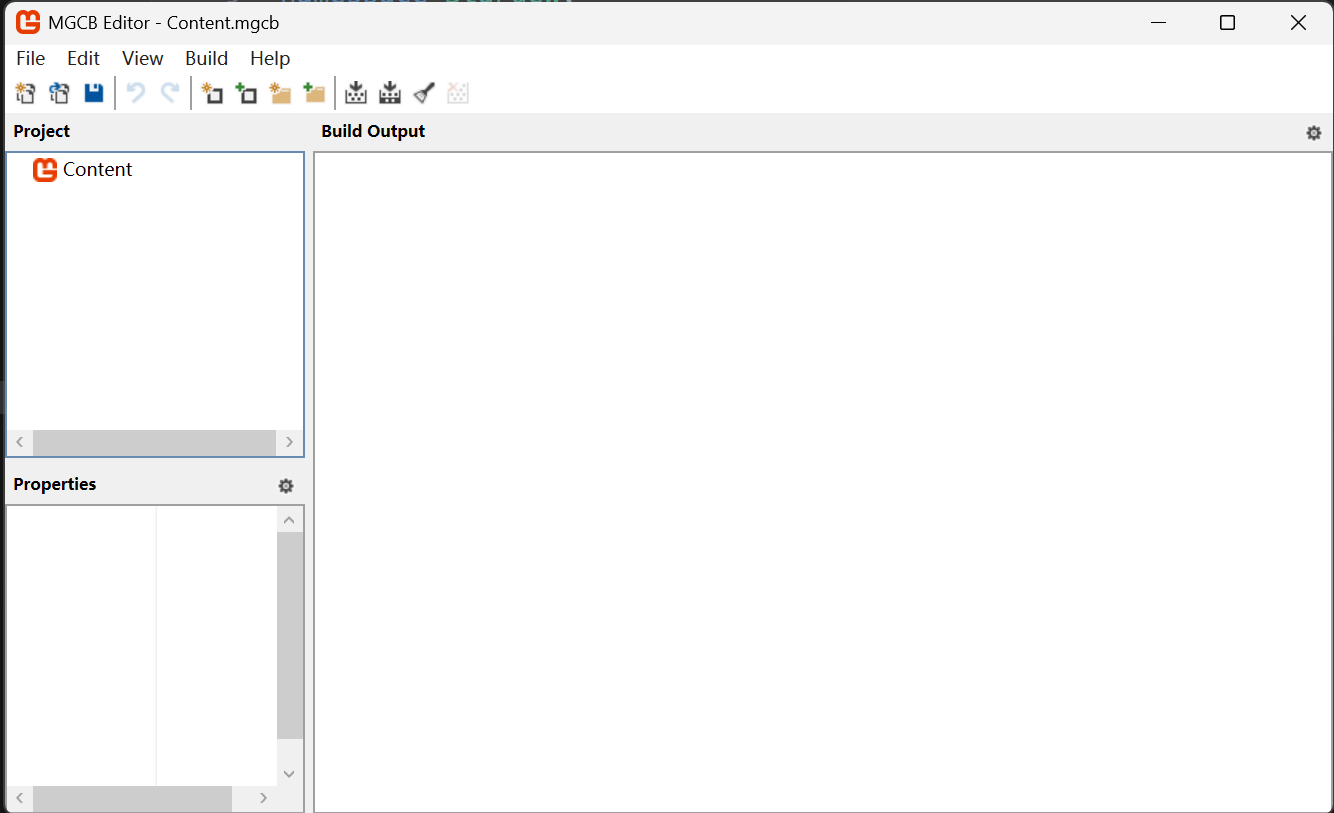Click Properties vertical scrollbar down arrow
This screenshot has height=813, width=1334.
click(x=289, y=773)
